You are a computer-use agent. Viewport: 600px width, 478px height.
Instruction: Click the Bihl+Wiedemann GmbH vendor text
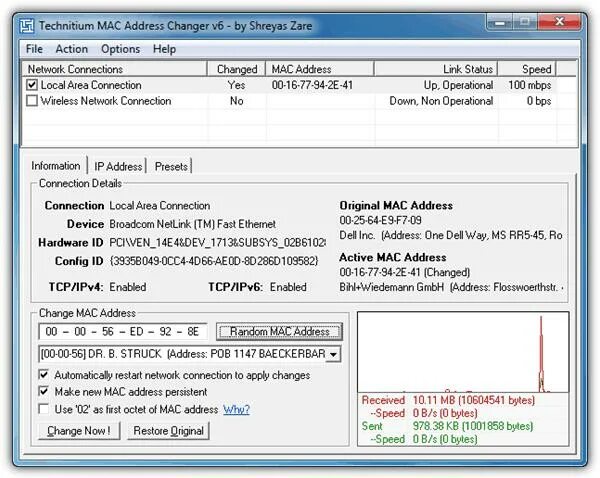coord(451,287)
